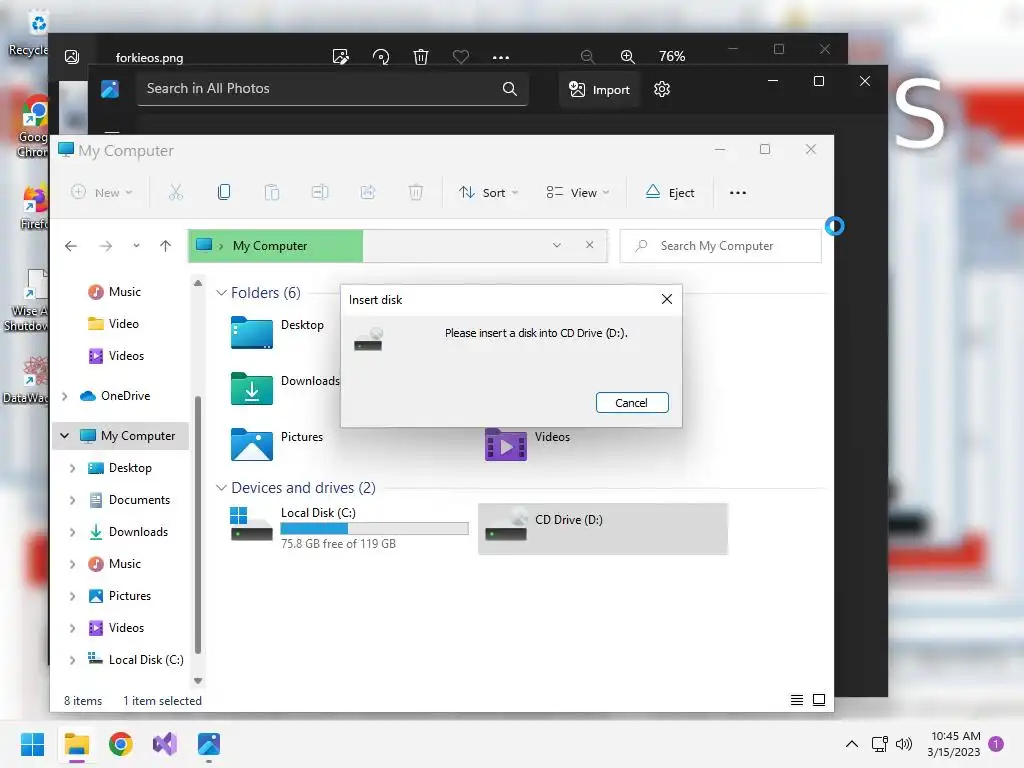Collapse the Folders (6) group

click(x=221, y=293)
